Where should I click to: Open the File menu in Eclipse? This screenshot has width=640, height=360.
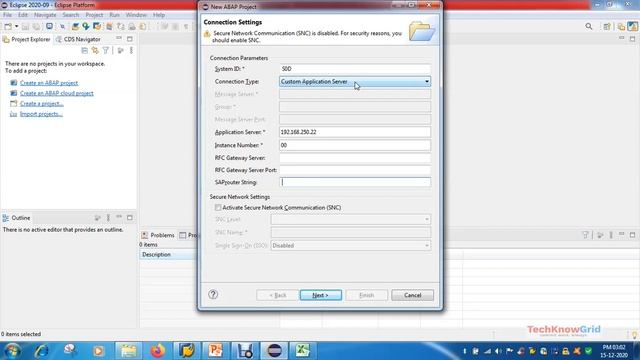[7, 15]
